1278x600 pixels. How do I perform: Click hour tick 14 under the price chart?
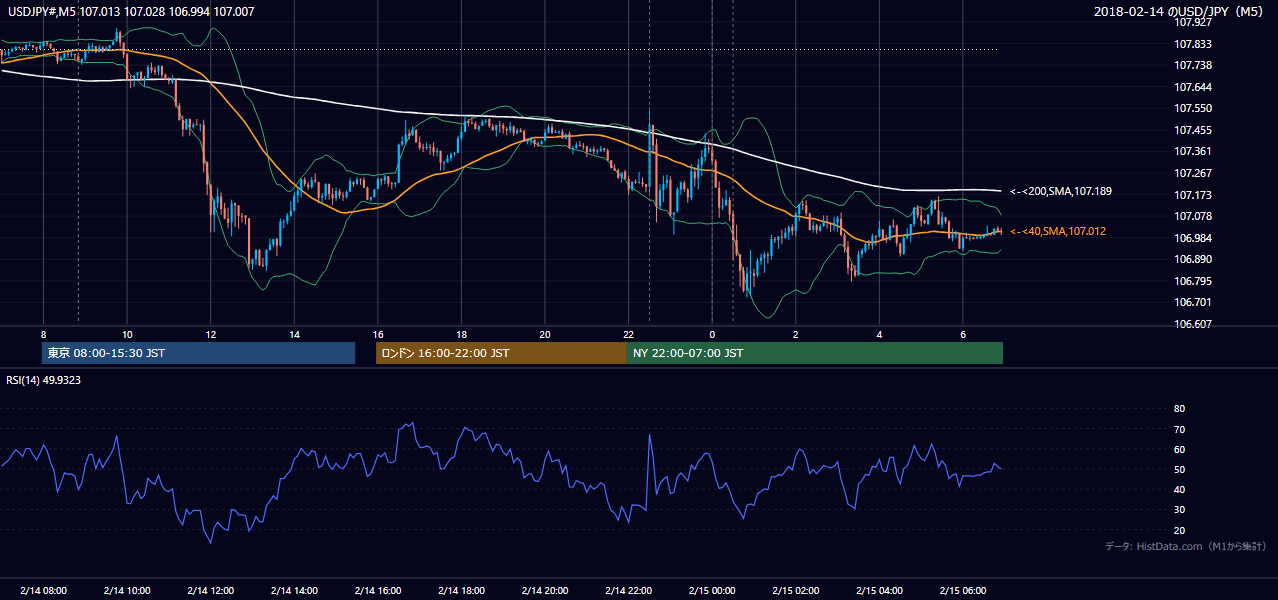point(294,334)
